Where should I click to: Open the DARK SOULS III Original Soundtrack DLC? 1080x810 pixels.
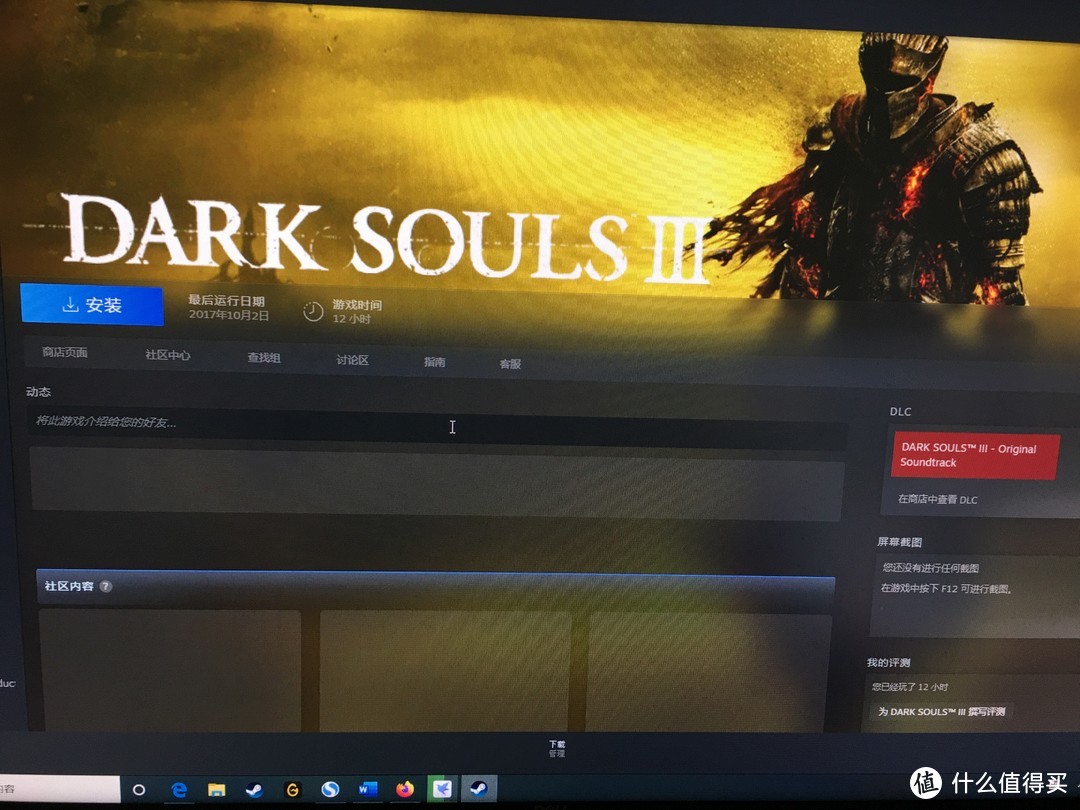pyautogui.click(x=976, y=455)
